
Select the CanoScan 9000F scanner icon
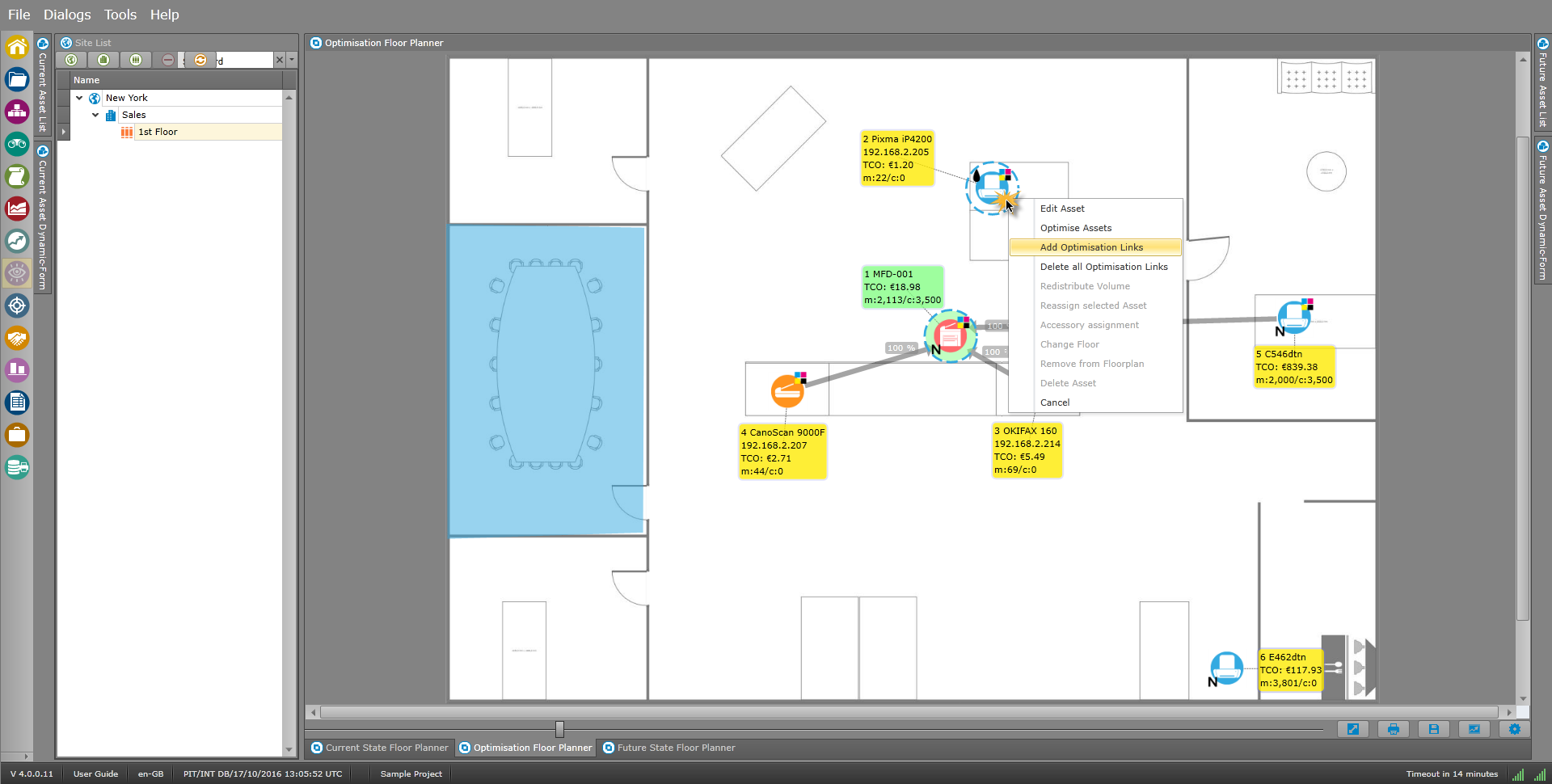tap(787, 391)
